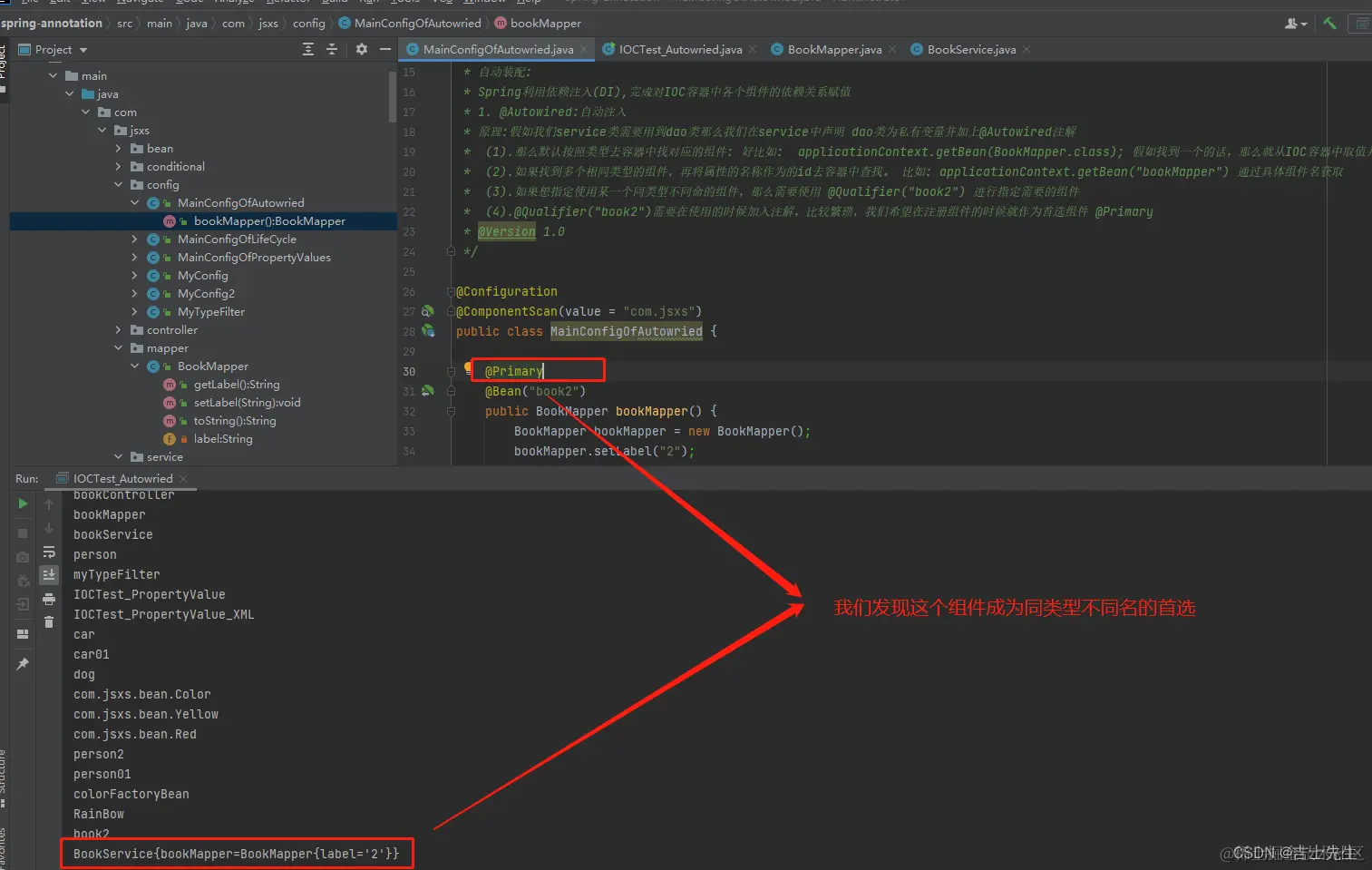Click the gutter bean icon on line 27
Screen dimensions: 1372x870
coord(428,311)
